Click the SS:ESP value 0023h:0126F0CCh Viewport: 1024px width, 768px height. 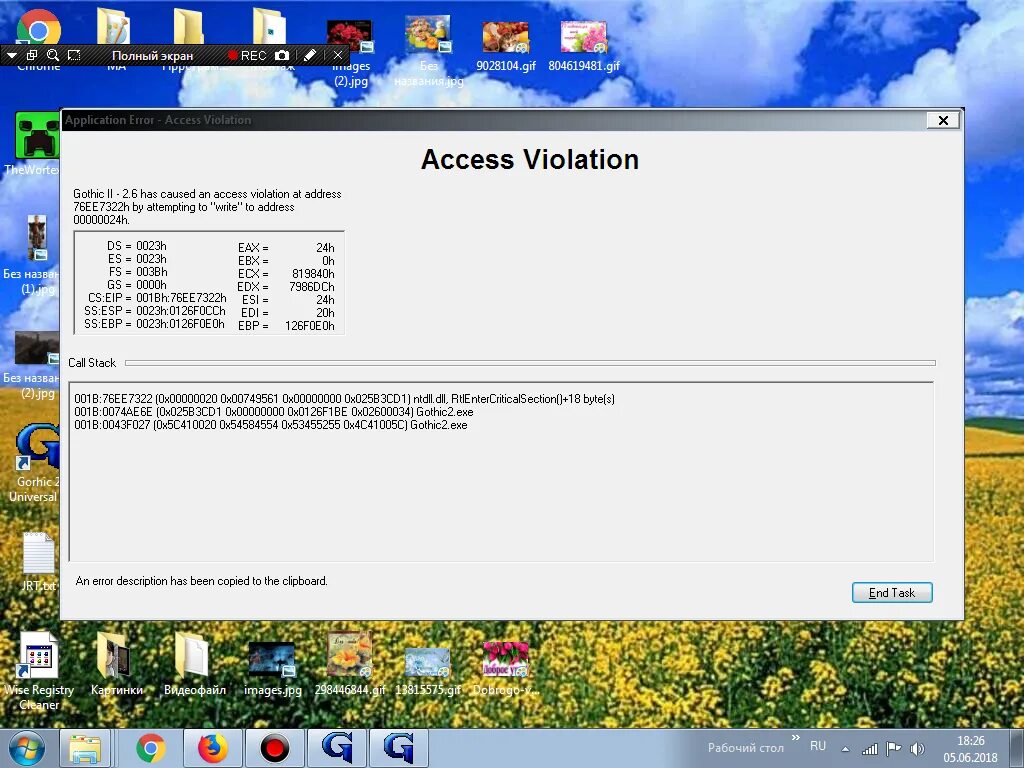pos(181,311)
